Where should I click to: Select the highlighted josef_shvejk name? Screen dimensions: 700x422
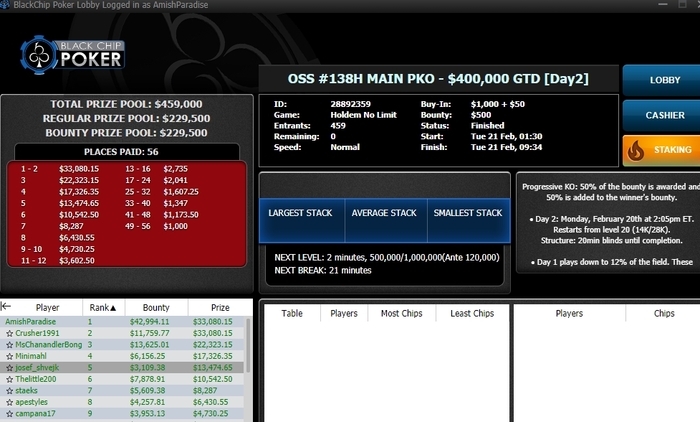click(37, 368)
